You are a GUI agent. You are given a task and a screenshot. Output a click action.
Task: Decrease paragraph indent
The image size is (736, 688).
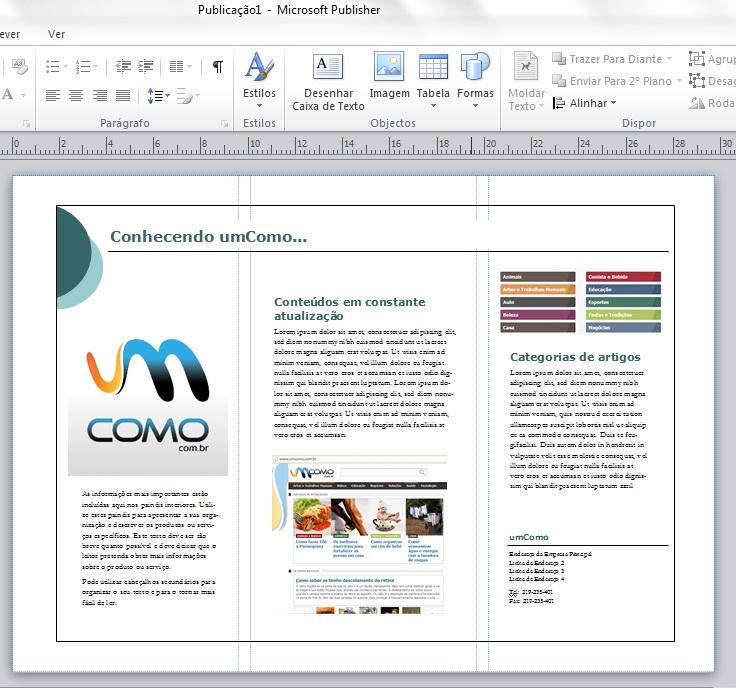point(123,67)
